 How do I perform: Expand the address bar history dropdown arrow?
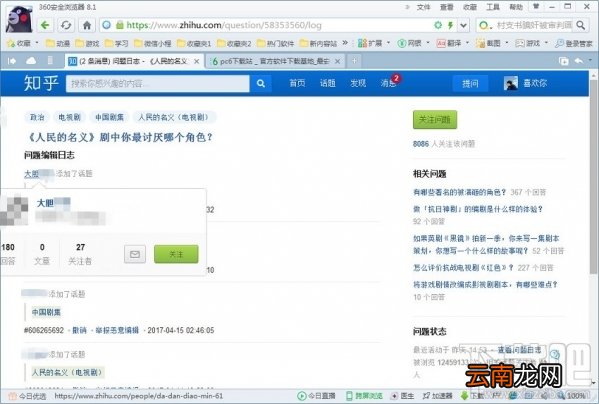pos(463,25)
